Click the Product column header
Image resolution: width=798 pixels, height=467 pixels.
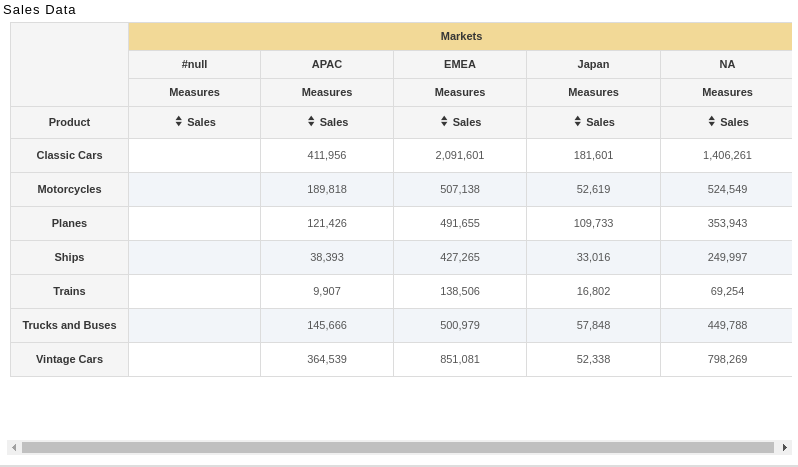[x=69, y=122]
